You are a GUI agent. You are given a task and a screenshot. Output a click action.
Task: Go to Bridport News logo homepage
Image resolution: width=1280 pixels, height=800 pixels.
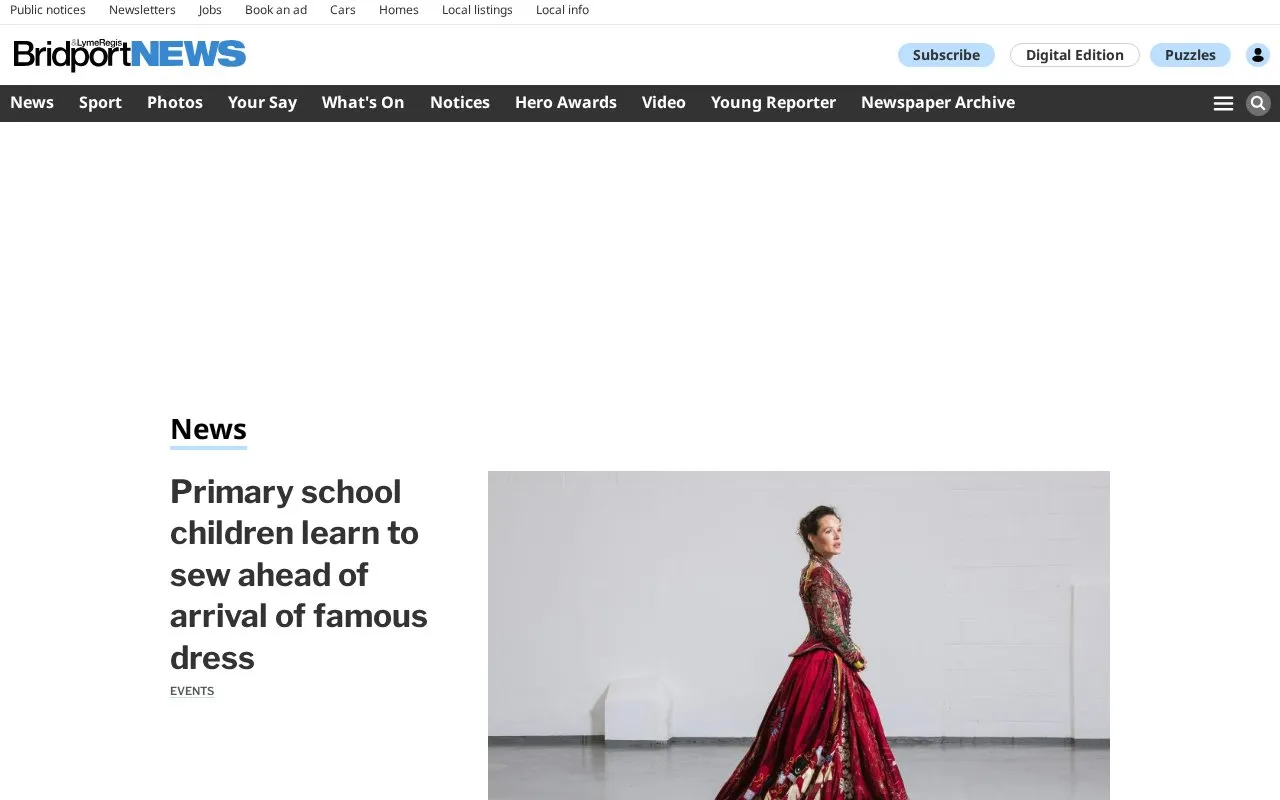pyautogui.click(x=130, y=55)
